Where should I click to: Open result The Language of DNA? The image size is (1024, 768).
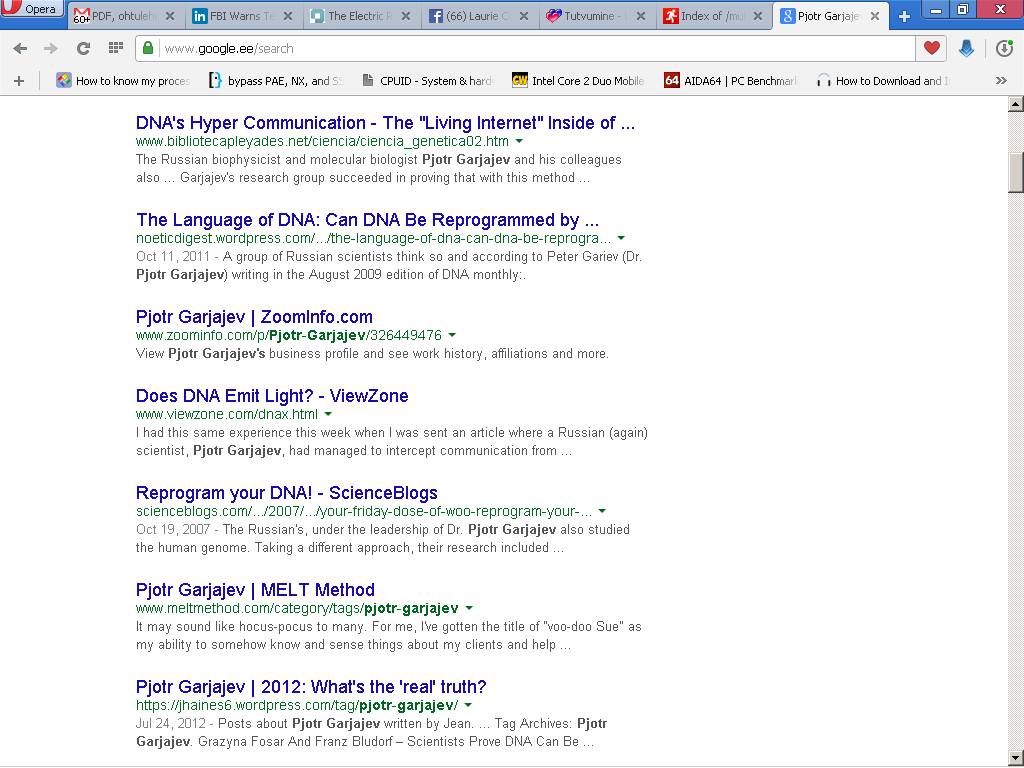click(368, 219)
